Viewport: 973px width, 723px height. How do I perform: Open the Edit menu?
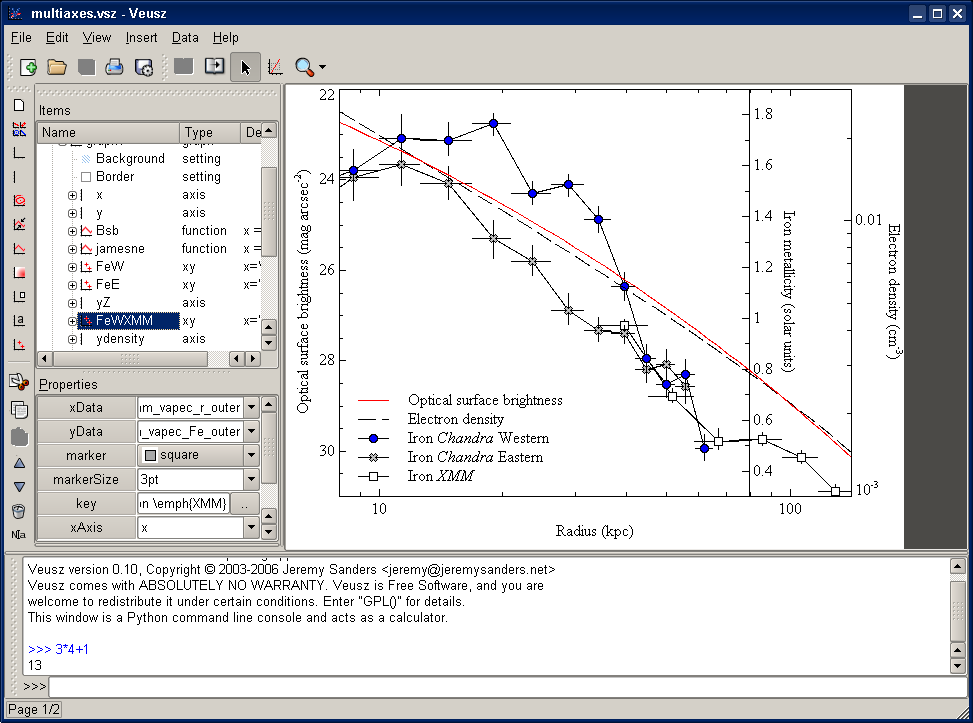click(x=57, y=38)
